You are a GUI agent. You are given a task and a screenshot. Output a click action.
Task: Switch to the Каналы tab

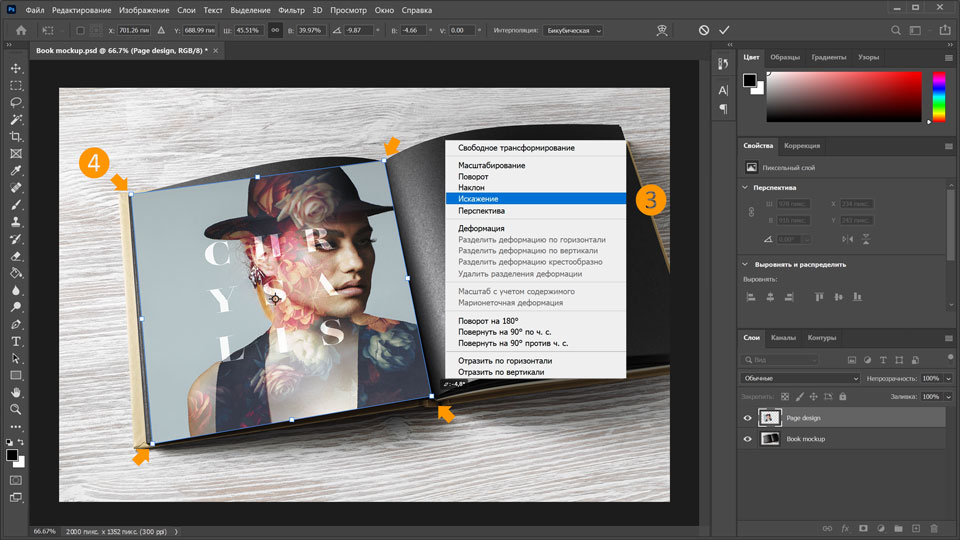[x=783, y=338]
